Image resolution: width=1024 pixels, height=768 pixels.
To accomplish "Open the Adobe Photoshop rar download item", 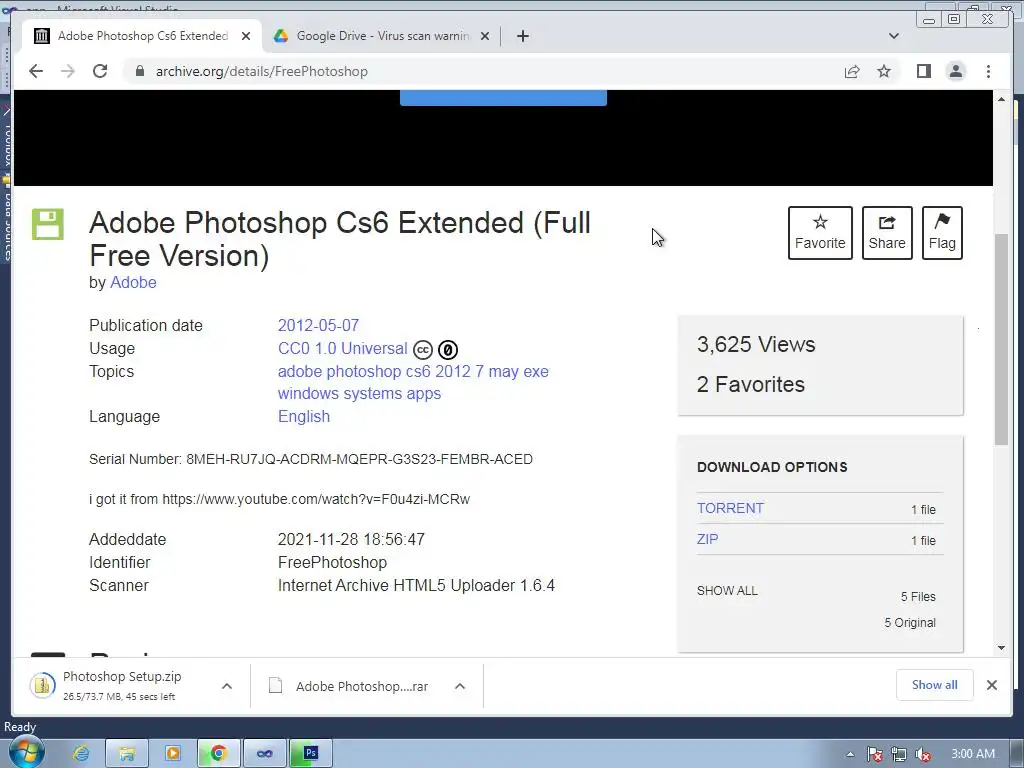I will click(349, 686).
